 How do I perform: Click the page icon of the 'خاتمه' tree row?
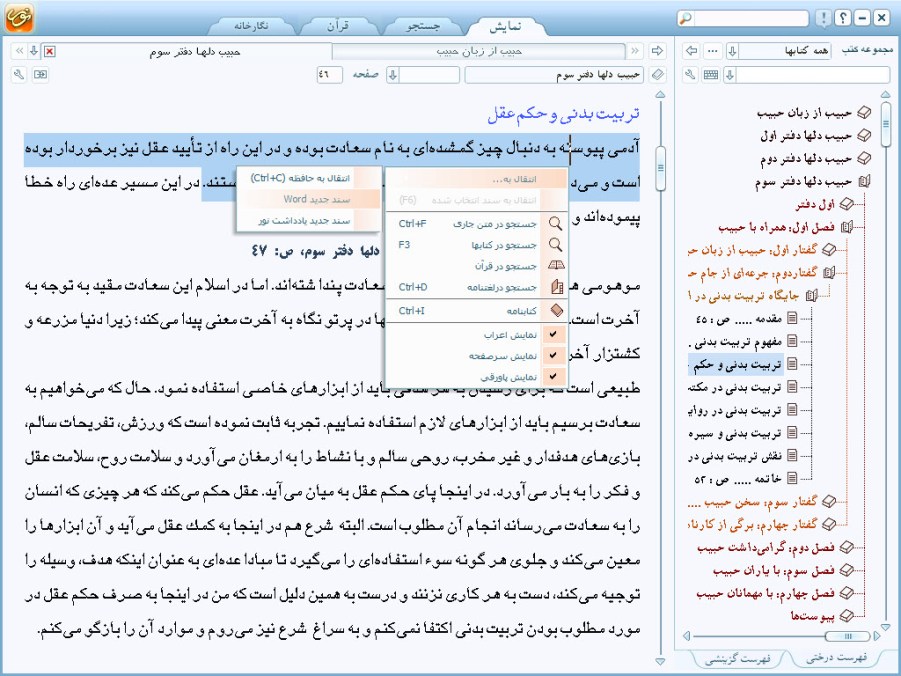792,478
